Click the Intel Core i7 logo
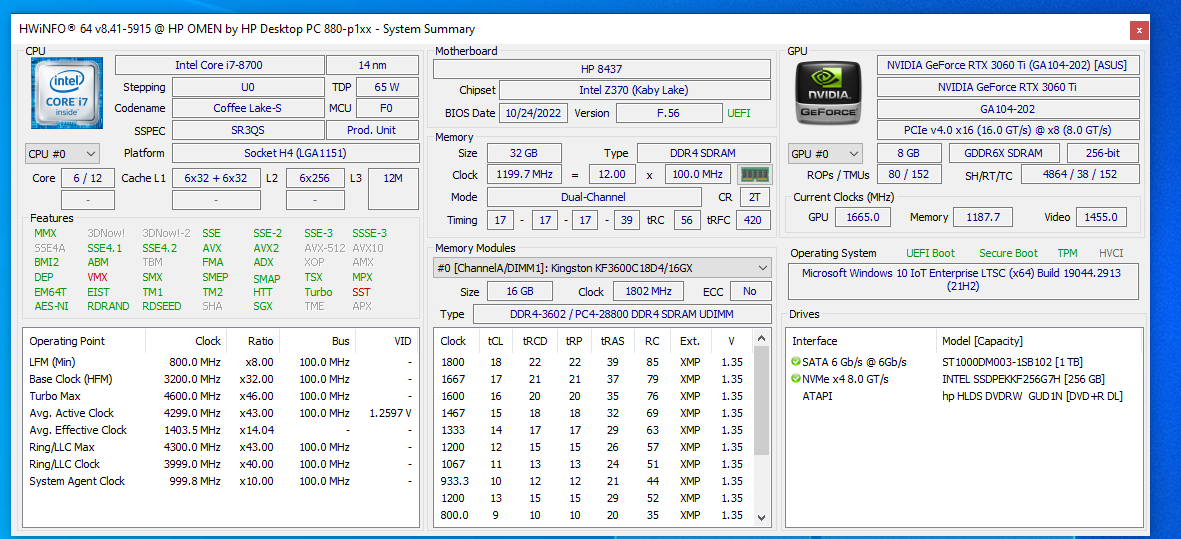The image size is (1181, 539). tap(66, 92)
